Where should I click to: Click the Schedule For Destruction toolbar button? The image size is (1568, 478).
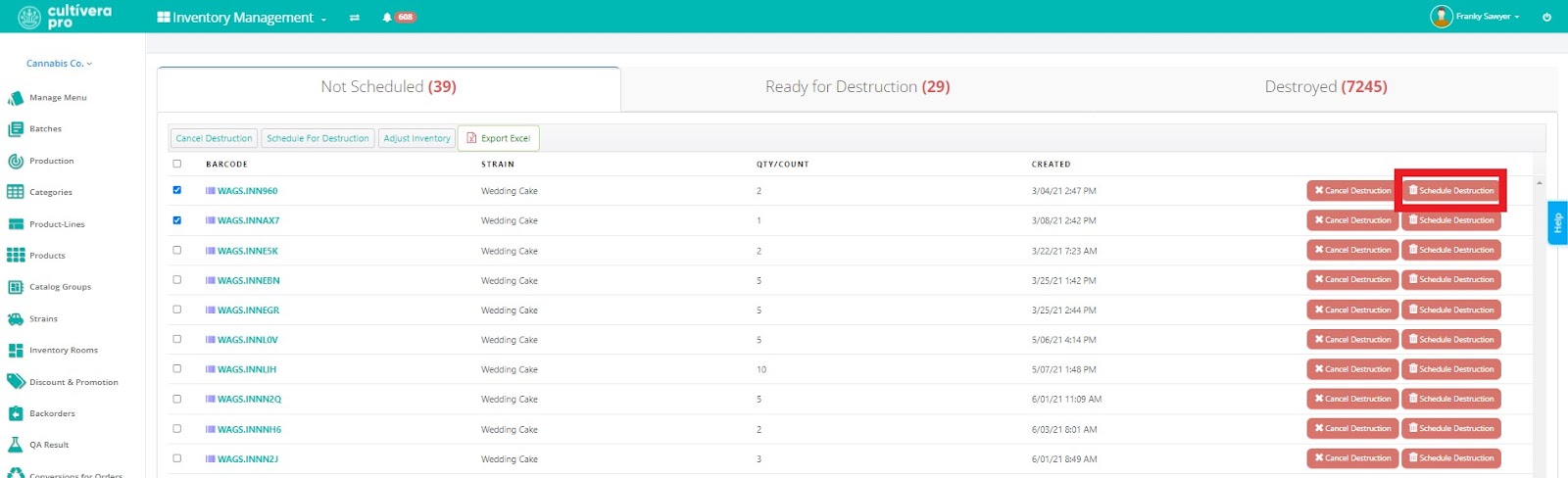coord(318,138)
